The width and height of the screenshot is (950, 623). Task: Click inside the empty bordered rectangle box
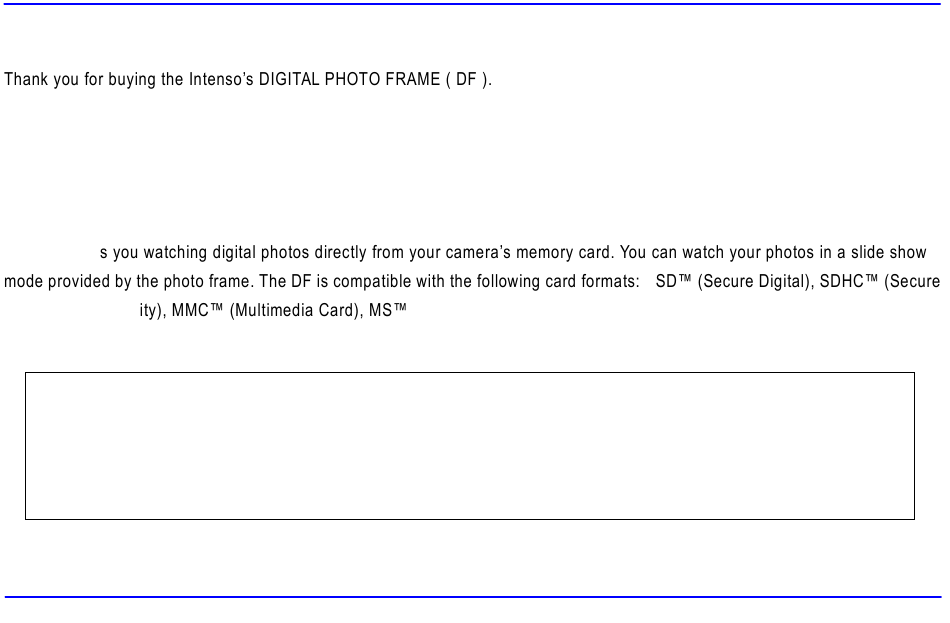[470, 446]
